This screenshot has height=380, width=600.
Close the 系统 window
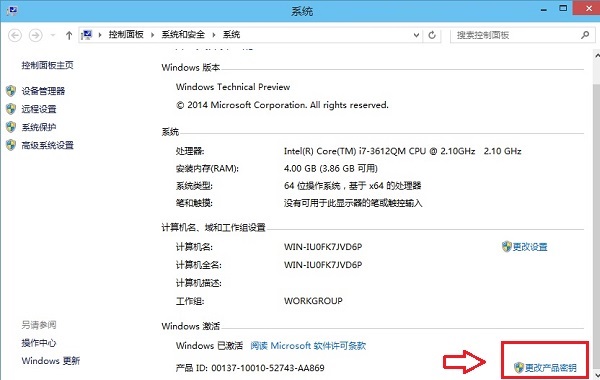[x=589, y=8]
